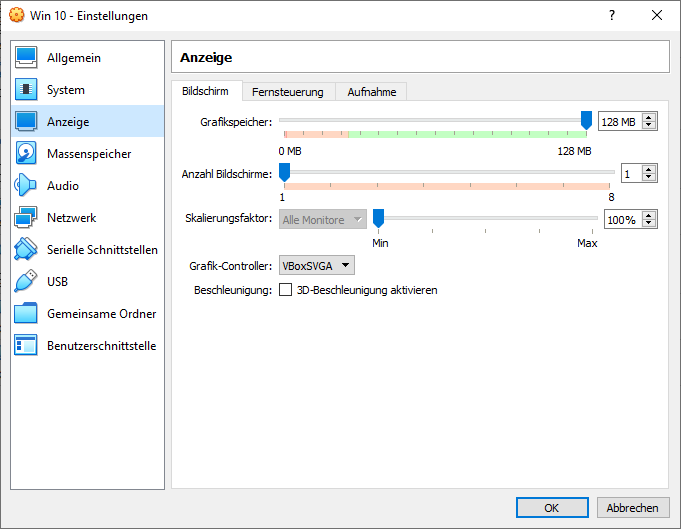Click the Anzahl Bildschirme value field
Screen dimensions: 681x529
click(632, 174)
